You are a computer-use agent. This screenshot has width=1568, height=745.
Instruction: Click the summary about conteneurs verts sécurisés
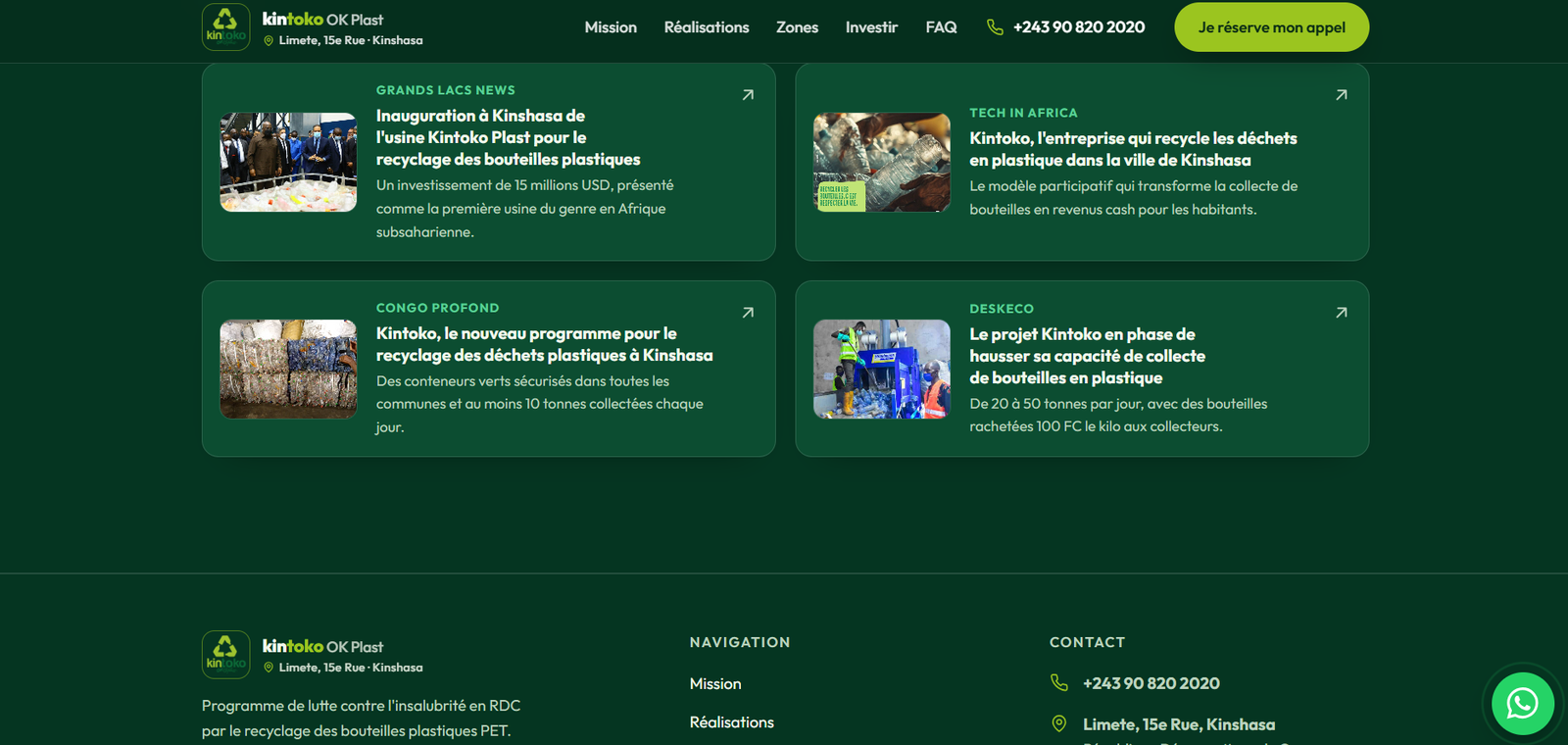pos(540,404)
